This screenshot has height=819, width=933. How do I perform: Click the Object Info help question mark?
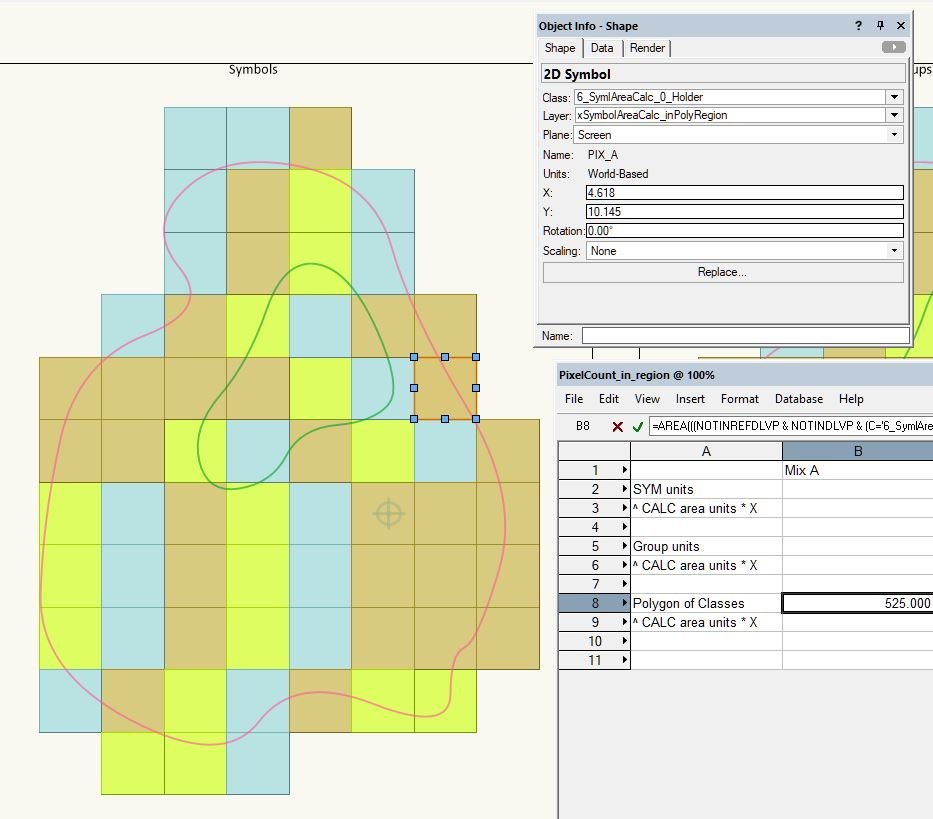tap(858, 26)
